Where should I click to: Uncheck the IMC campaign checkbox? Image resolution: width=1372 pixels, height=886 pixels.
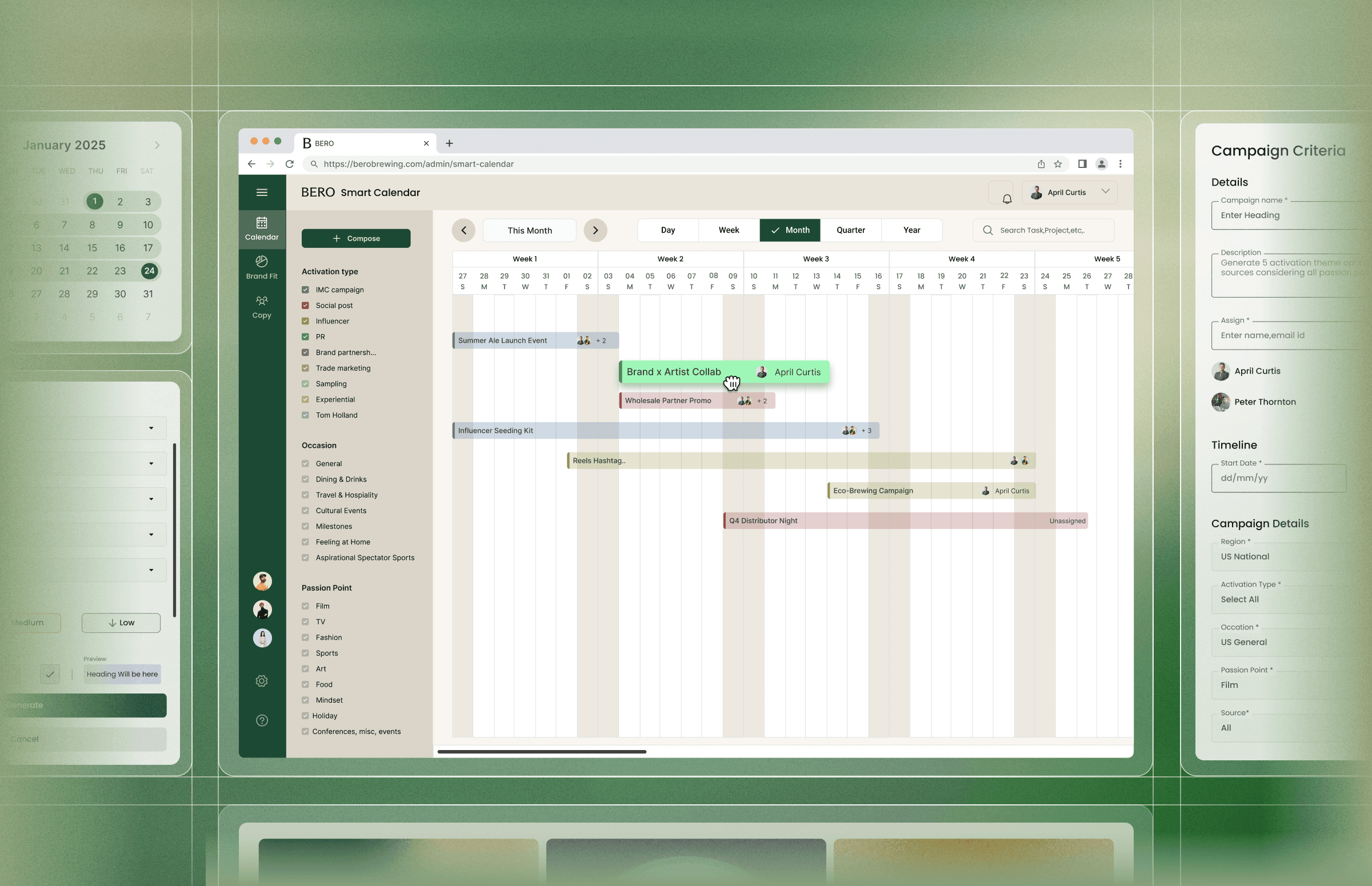(x=305, y=290)
